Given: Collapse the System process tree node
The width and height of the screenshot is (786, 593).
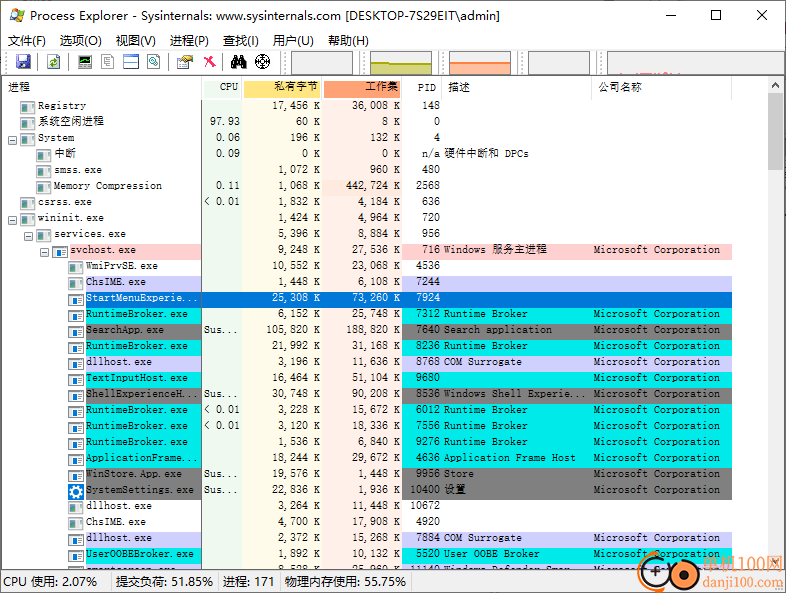Looking at the screenshot, I should 13,140.
